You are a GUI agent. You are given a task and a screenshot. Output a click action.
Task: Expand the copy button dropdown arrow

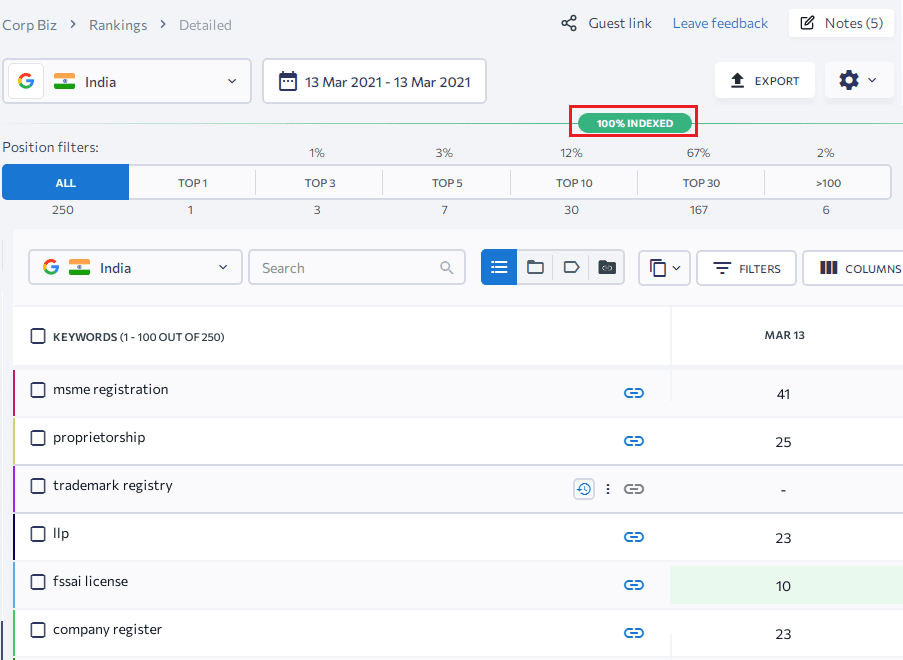point(677,268)
